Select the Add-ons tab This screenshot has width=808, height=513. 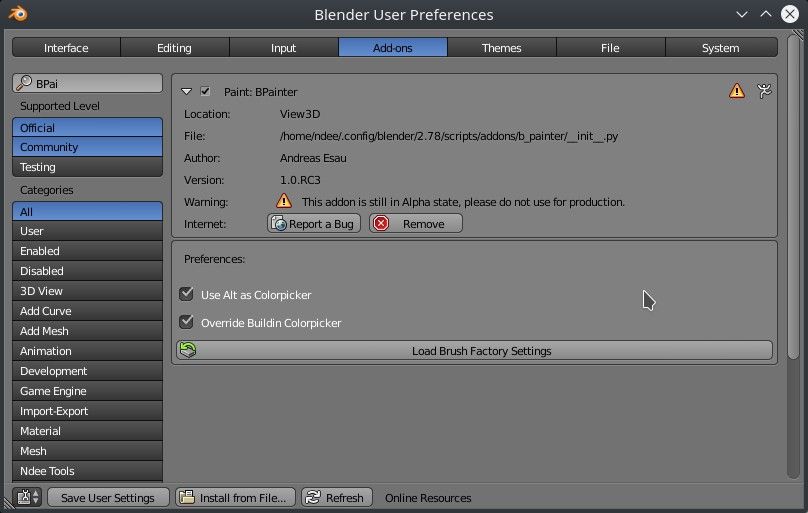pyautogui.click(x=393, y=48)
